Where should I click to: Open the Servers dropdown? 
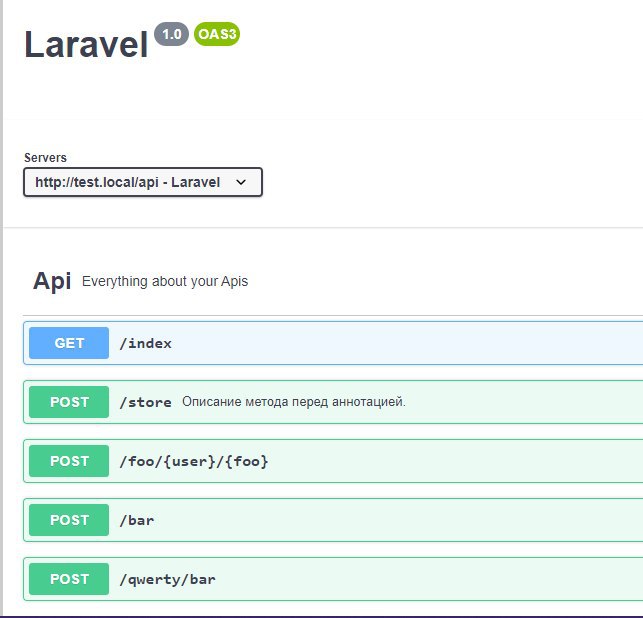pyautogui.click(x=143, y=182)
